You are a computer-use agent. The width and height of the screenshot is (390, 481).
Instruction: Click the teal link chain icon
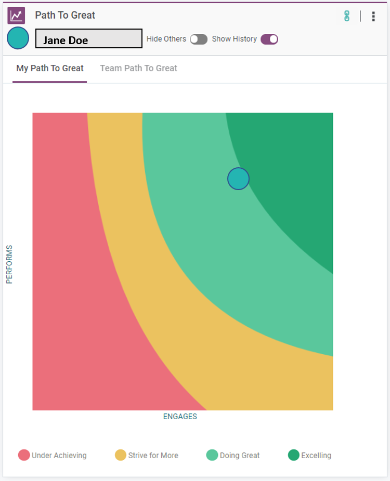click(x=347, y=16)
